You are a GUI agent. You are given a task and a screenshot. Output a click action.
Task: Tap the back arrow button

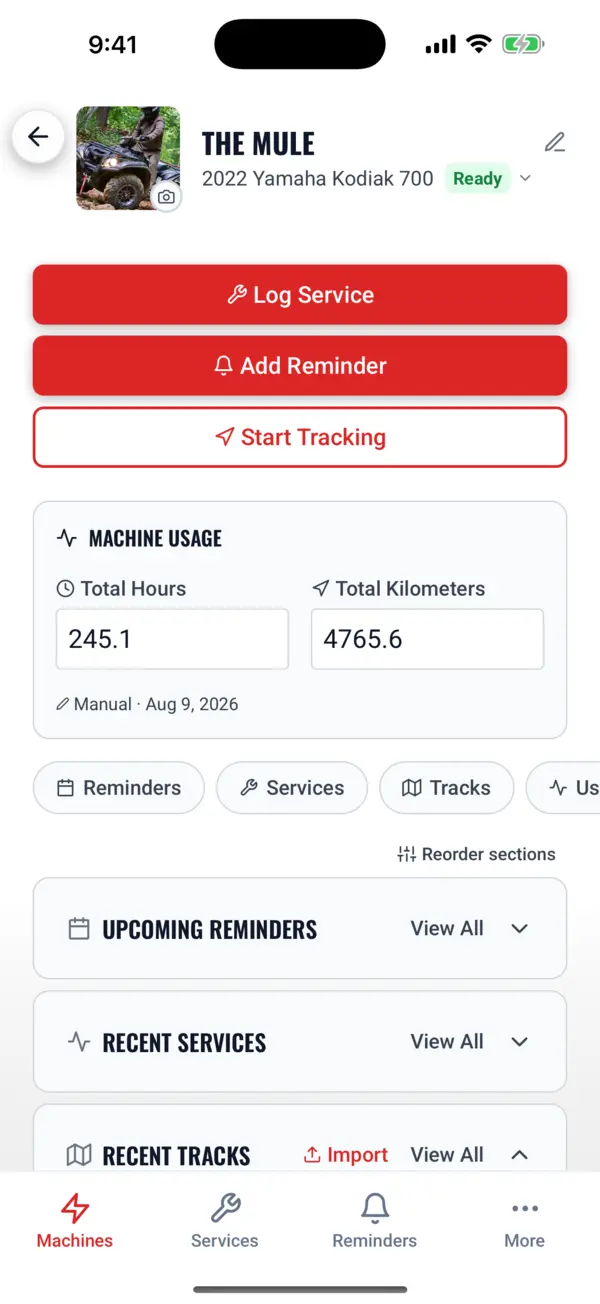(38, 137)
